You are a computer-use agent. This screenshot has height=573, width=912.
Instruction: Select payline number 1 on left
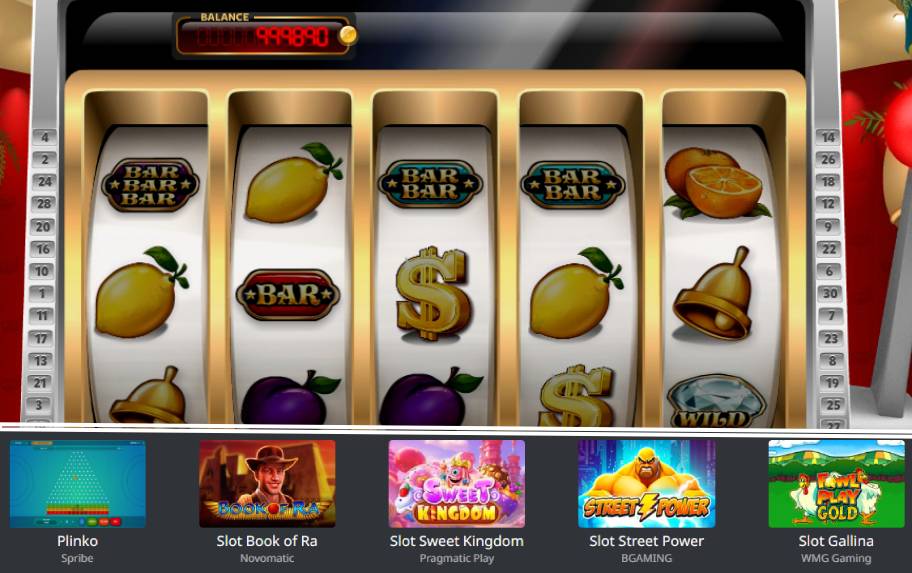pos(42,293)
